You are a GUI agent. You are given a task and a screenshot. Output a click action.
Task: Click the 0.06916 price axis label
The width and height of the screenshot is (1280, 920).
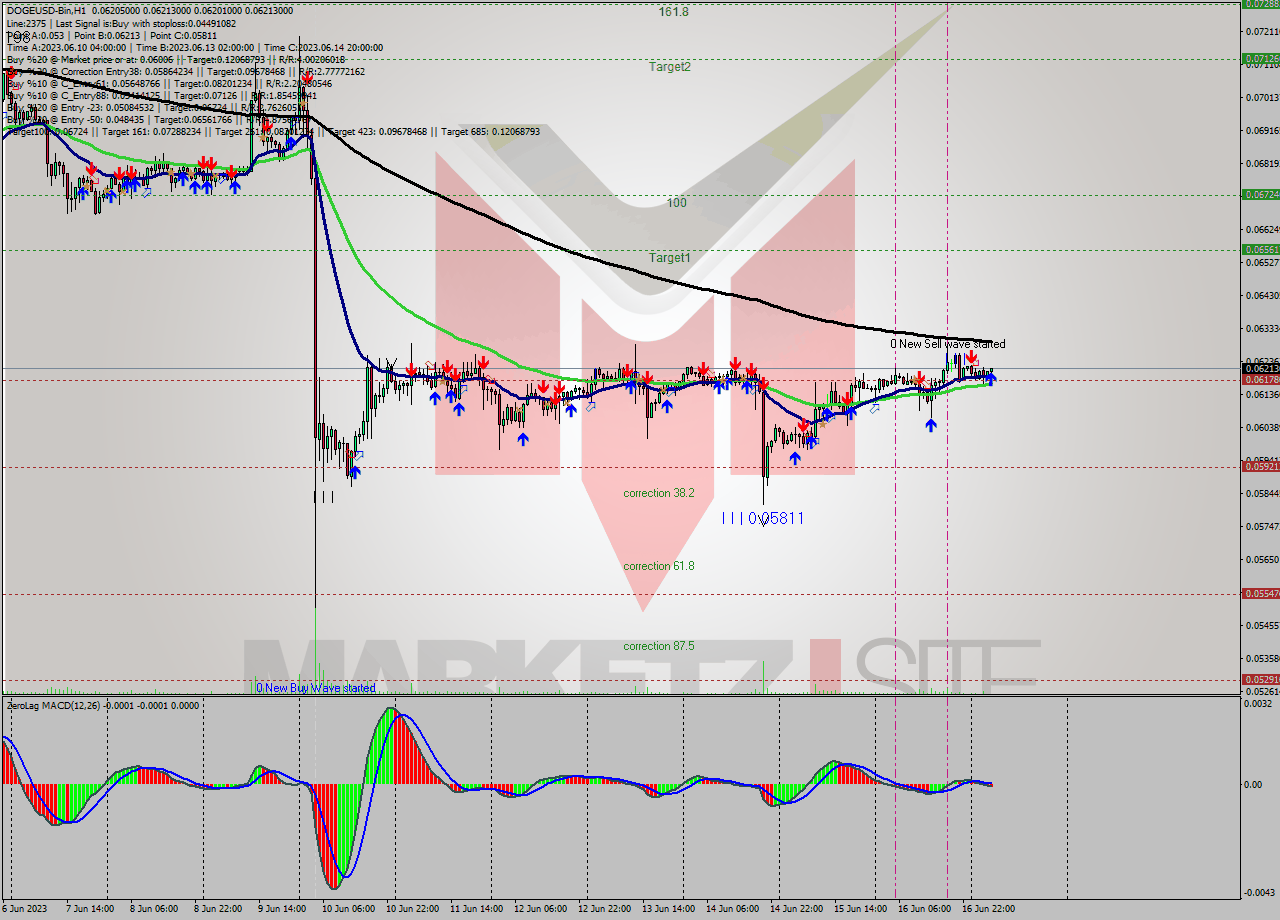(1260, 130)
